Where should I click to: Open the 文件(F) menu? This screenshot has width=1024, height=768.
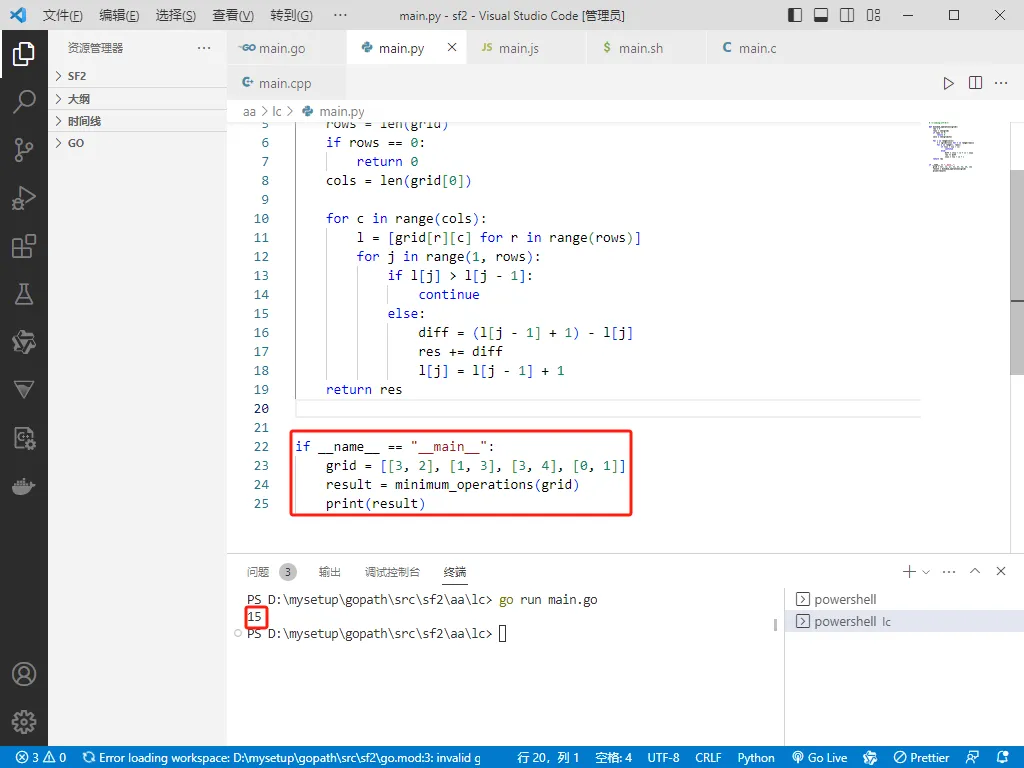coord(63,15)
